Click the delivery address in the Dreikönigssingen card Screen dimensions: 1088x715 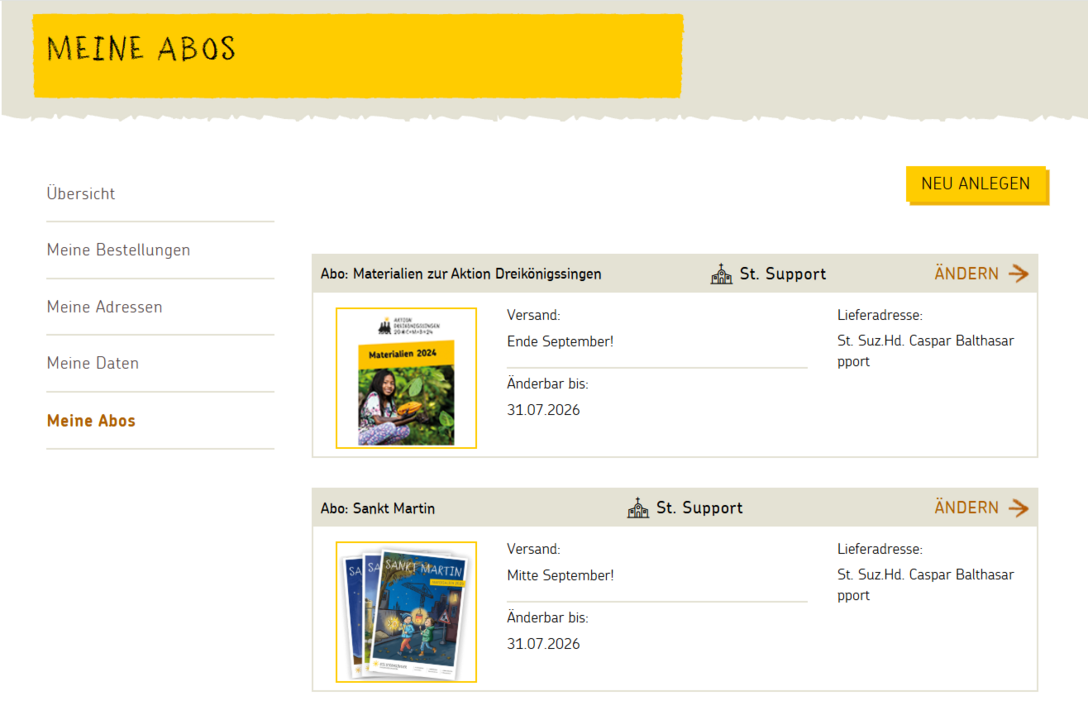pyautogui.click(x=926, y=351)
